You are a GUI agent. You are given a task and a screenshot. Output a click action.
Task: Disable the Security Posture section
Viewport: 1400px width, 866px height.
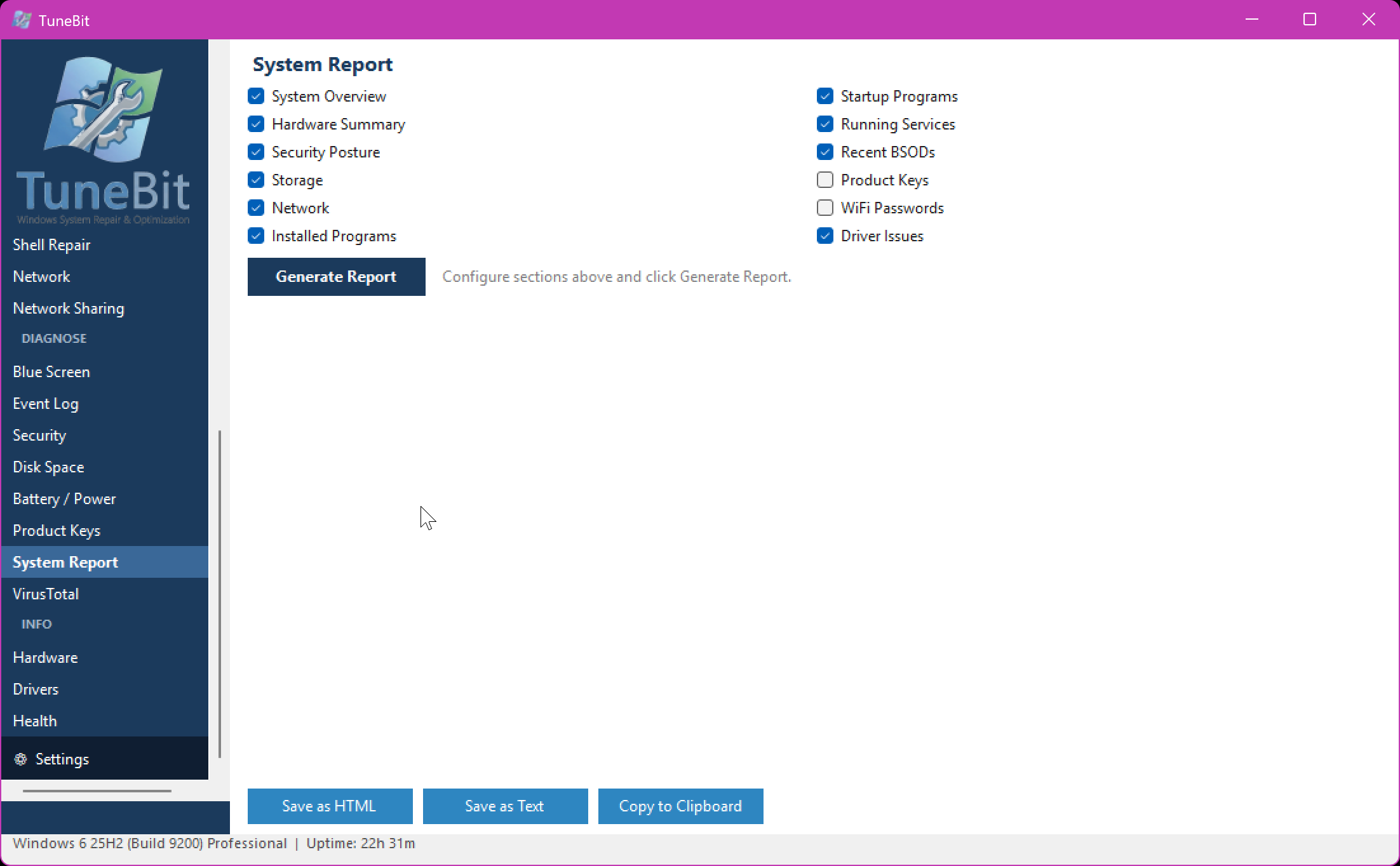pos(256,152)
